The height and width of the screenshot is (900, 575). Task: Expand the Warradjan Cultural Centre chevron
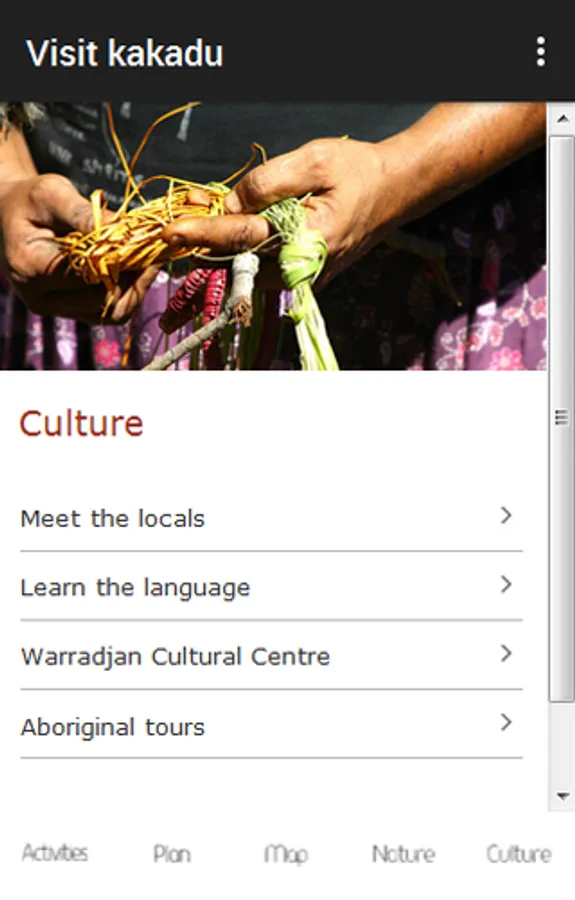click(506, 653)
